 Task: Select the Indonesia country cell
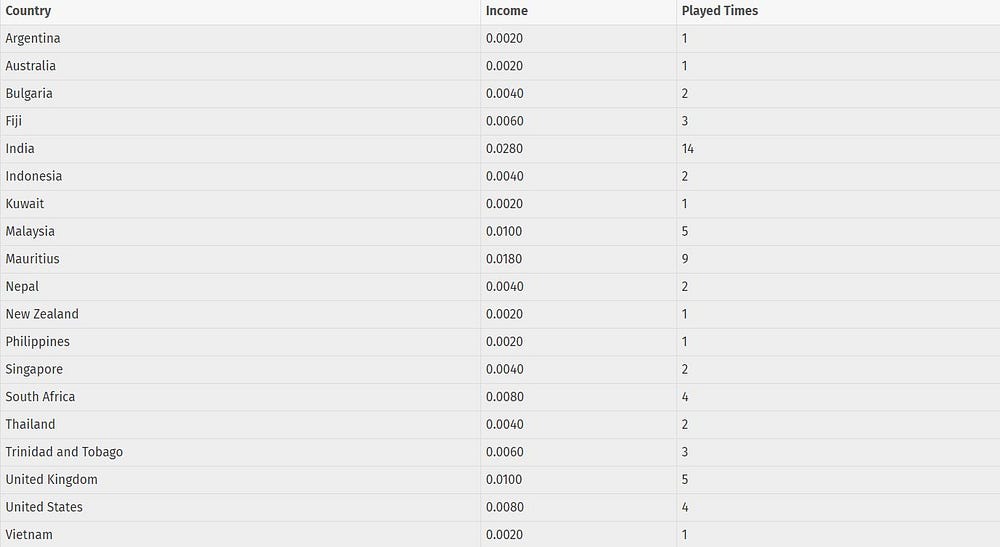pos(240,177)
